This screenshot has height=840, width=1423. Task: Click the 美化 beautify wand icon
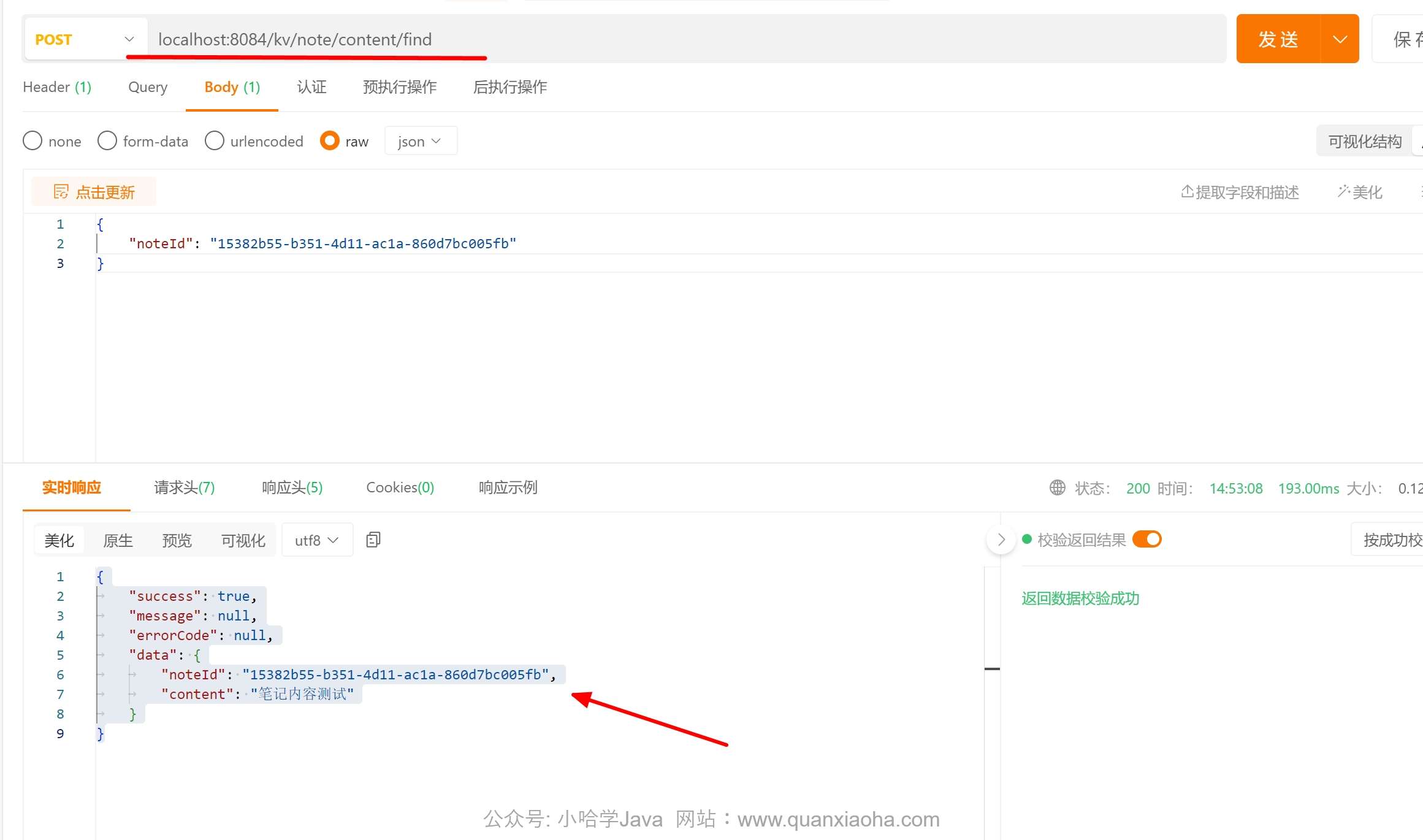(x=1343, y=192)
